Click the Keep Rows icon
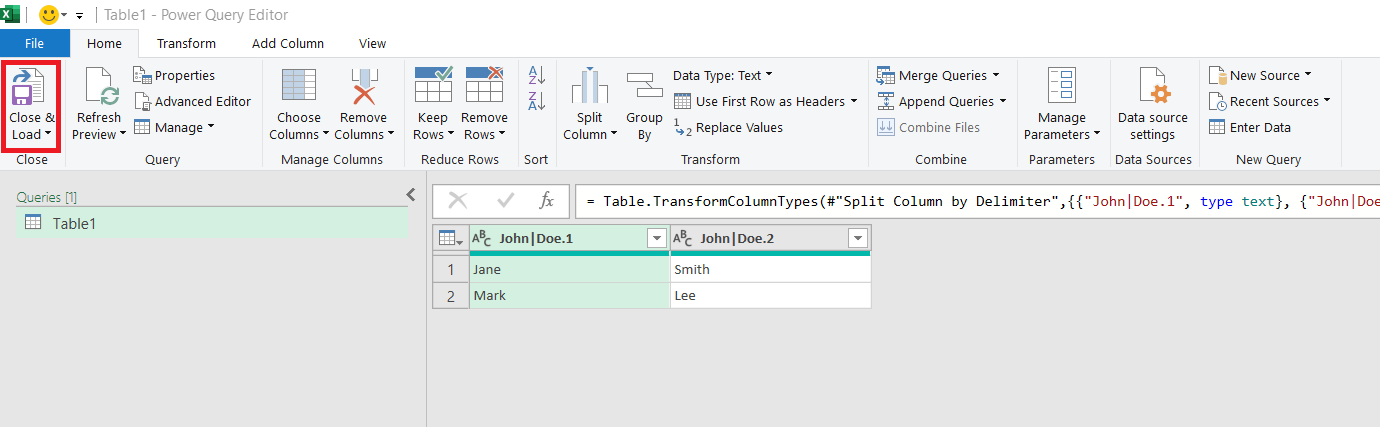Viewport: 1380px width, 427px height. point(432,86)
